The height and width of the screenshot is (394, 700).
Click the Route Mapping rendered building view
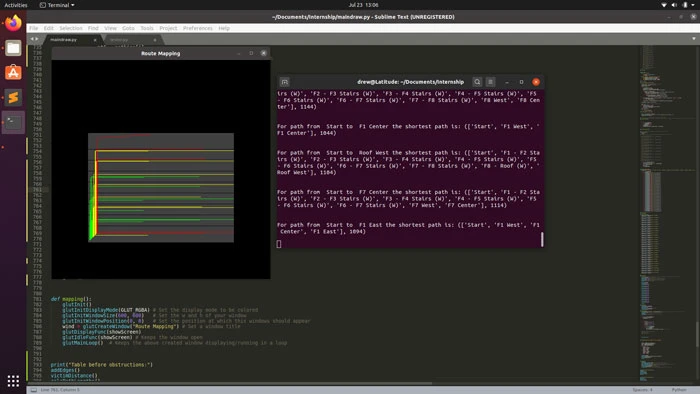pos(161,187)
